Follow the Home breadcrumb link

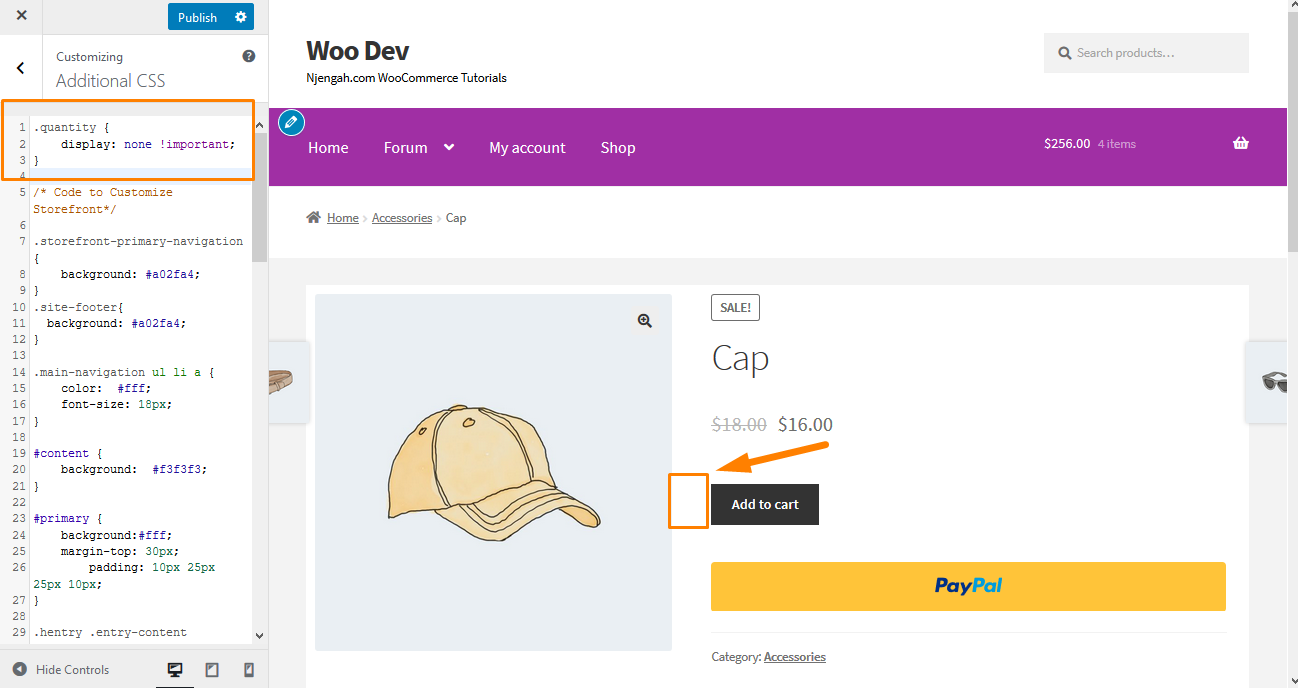tap(343, 218)
